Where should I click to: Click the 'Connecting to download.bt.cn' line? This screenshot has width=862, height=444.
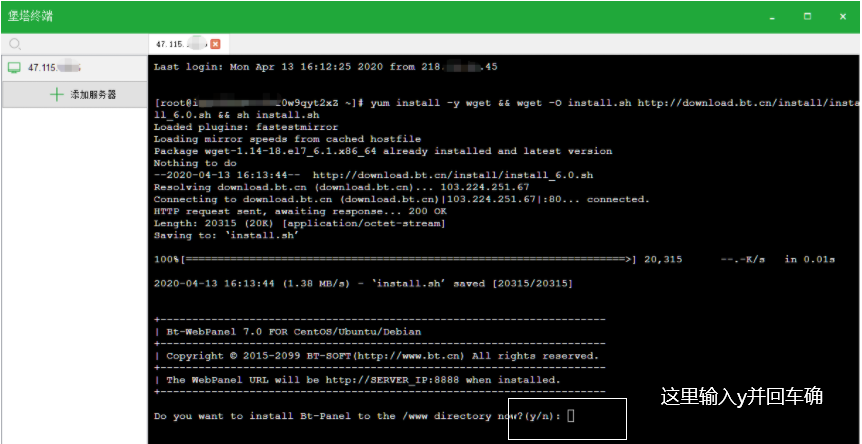pos(401,199)
